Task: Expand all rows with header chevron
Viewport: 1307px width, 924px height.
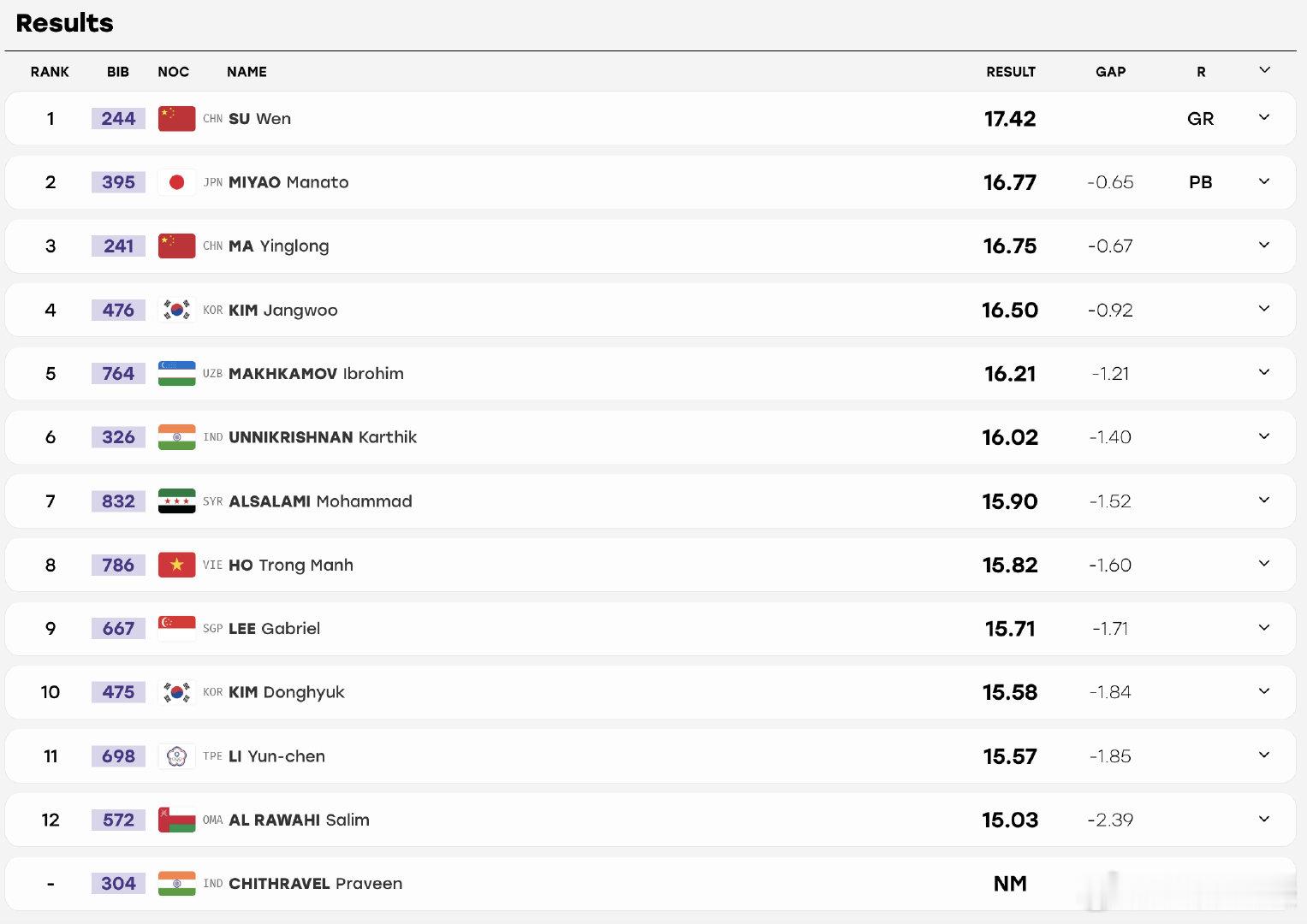Action: [x=1264, y=70]
